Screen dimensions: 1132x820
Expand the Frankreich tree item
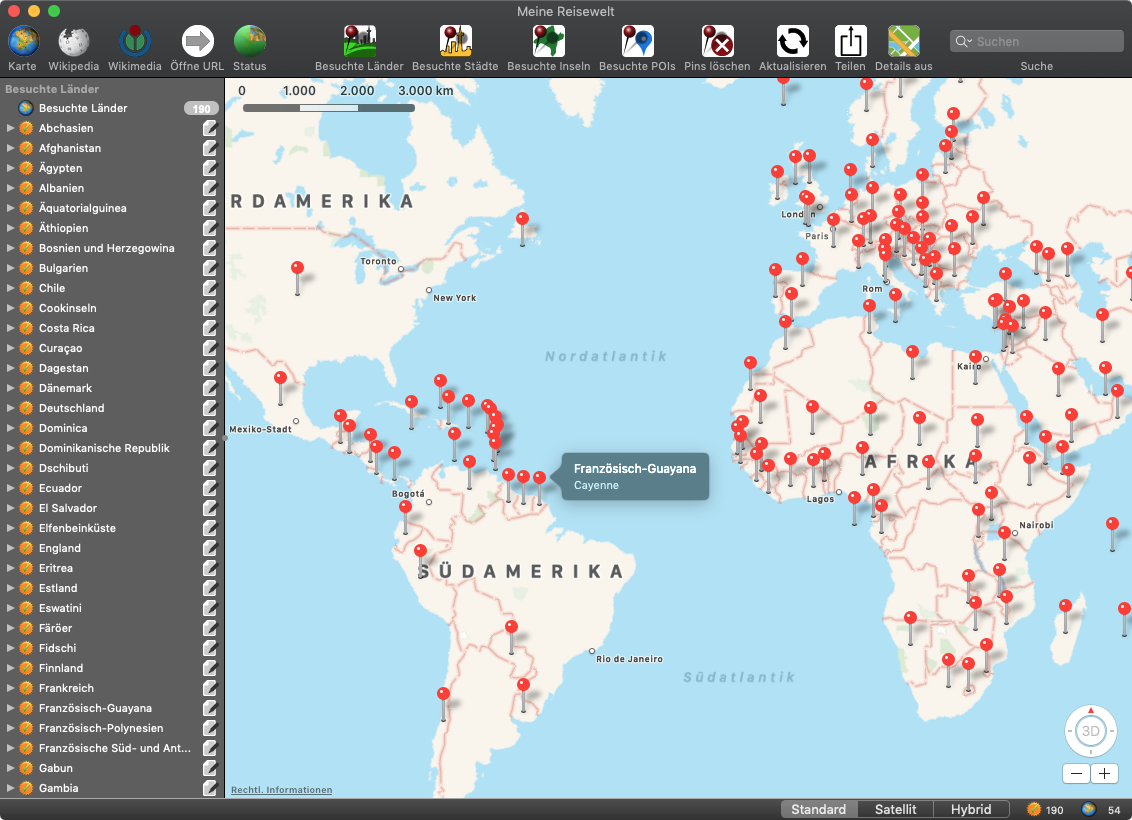[11, 688]
